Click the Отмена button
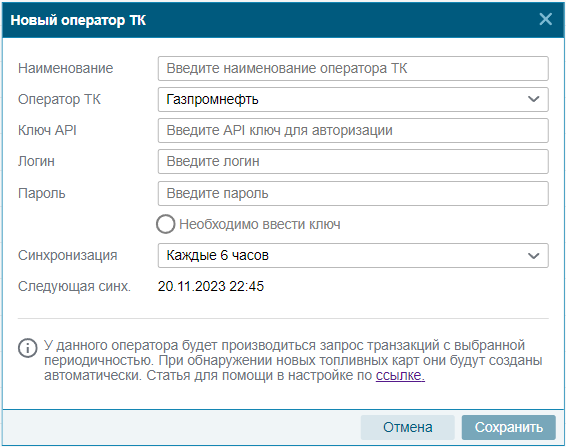The height and width of the screenshot is (447, 566). click(x=408, y=428)
